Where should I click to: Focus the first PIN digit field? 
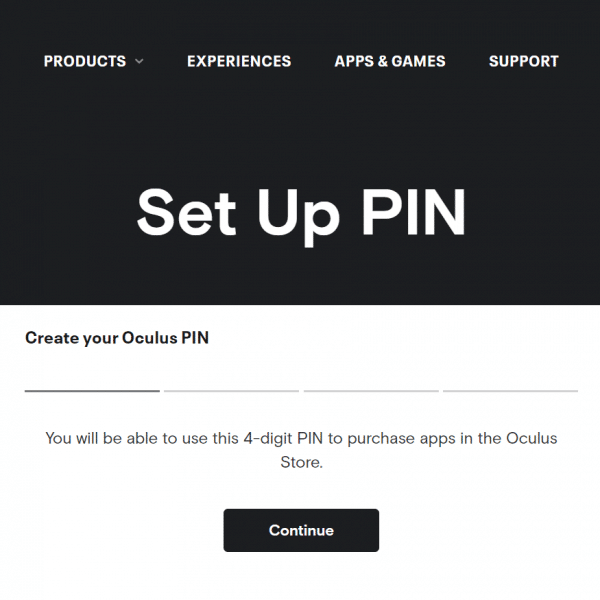(x=92, y=379)
